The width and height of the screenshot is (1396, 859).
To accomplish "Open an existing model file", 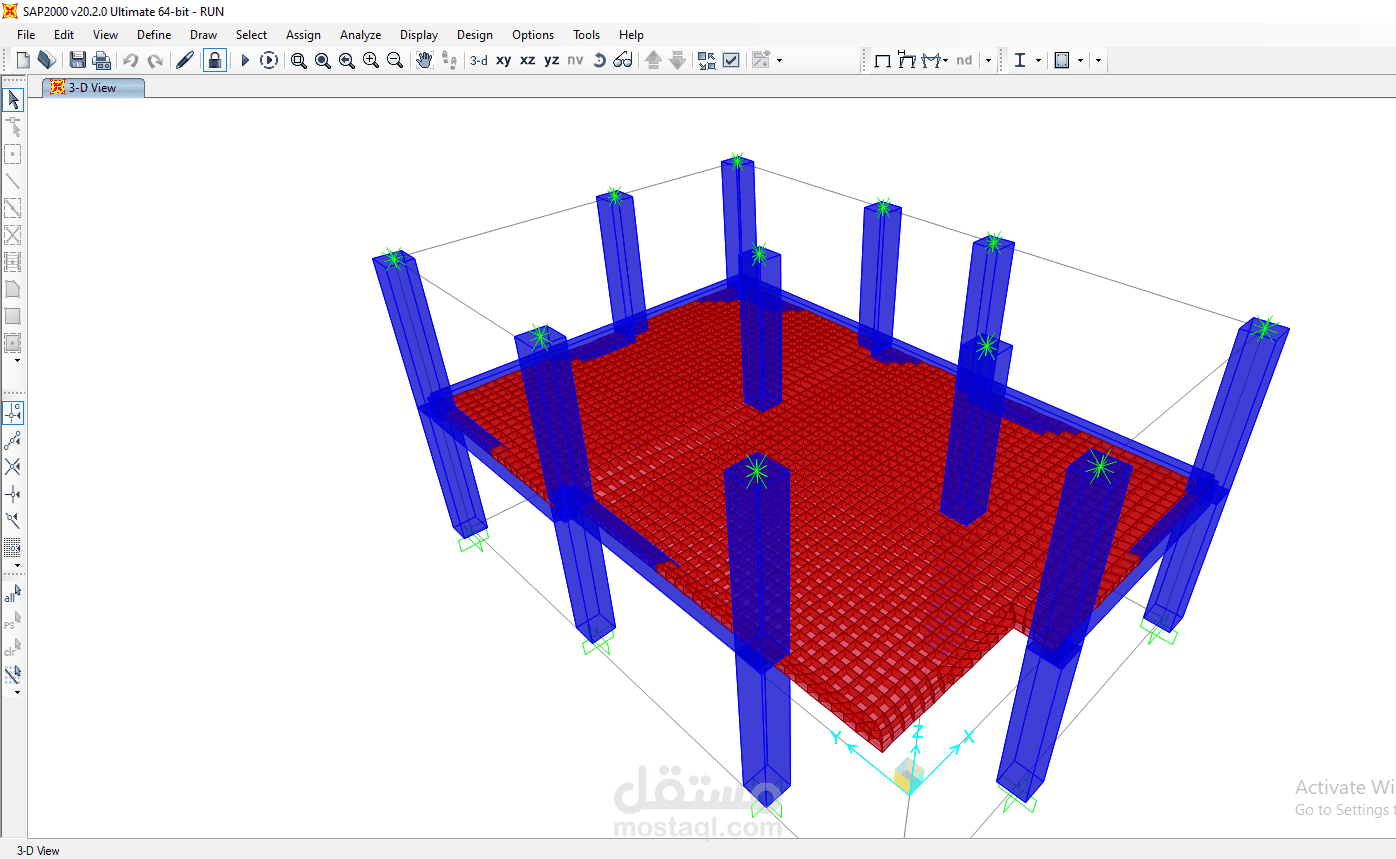I will (x=46, y=60).
